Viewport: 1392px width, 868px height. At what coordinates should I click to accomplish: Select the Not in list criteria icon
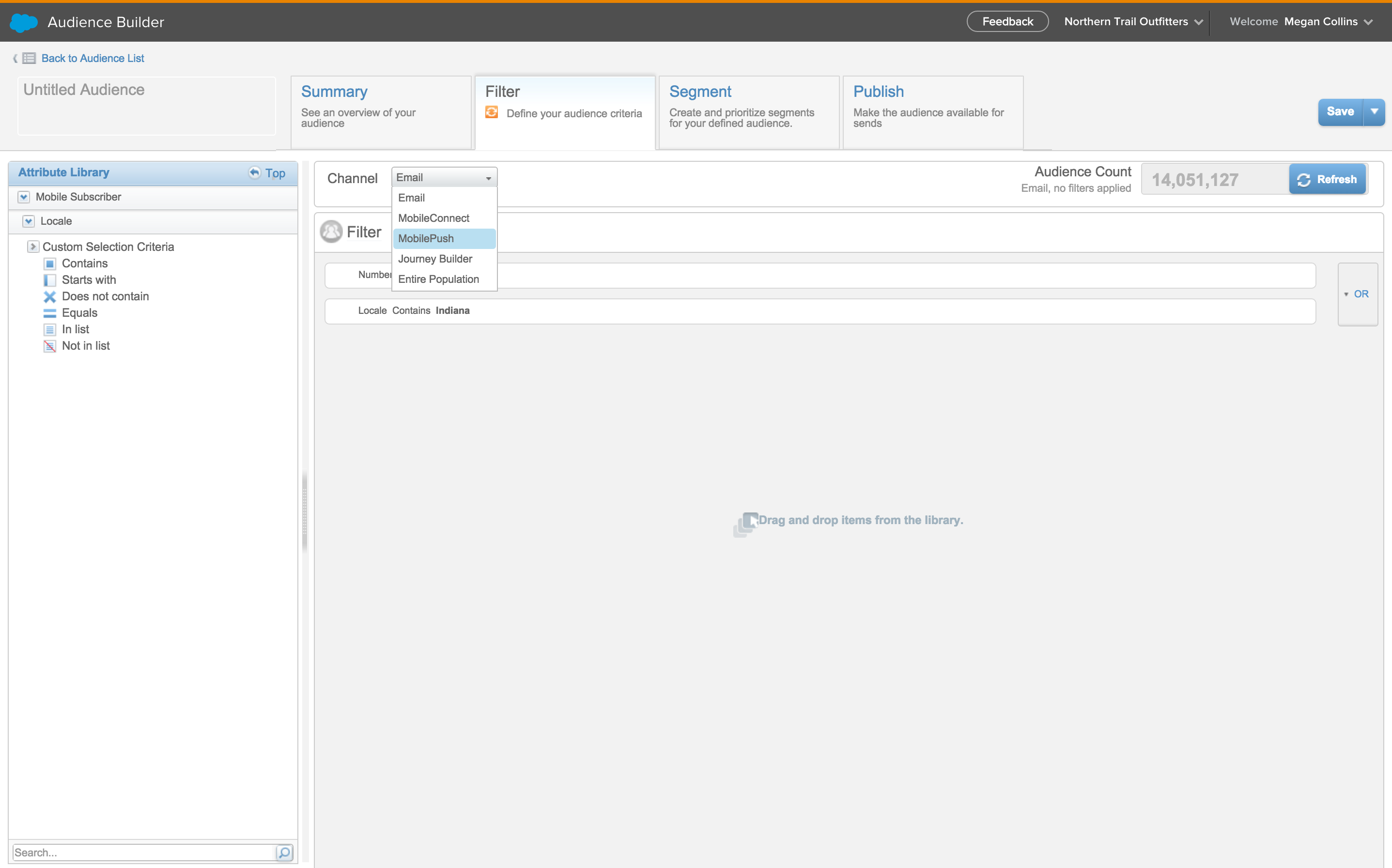coord(50,345)
